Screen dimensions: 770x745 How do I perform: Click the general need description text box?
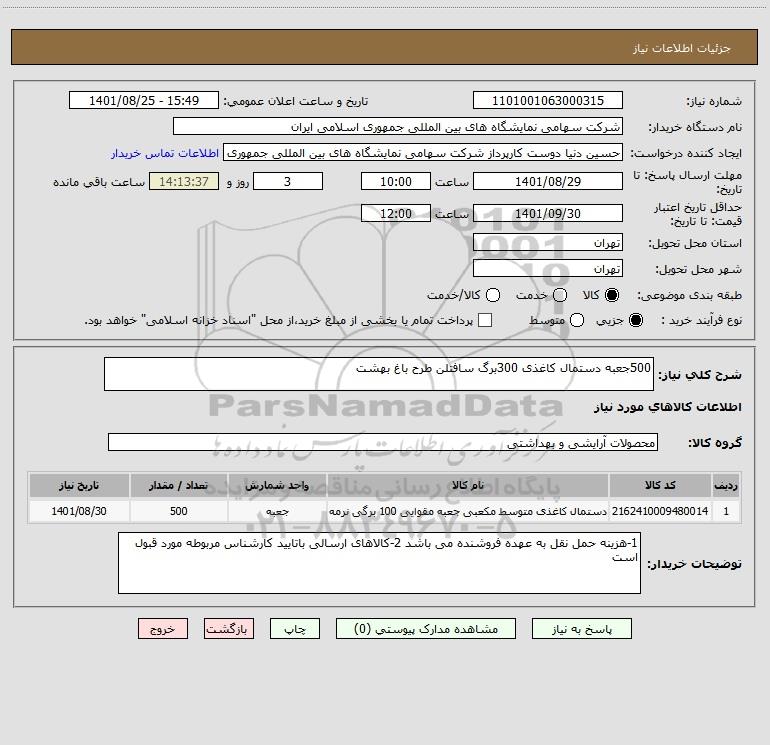point(379,374)
